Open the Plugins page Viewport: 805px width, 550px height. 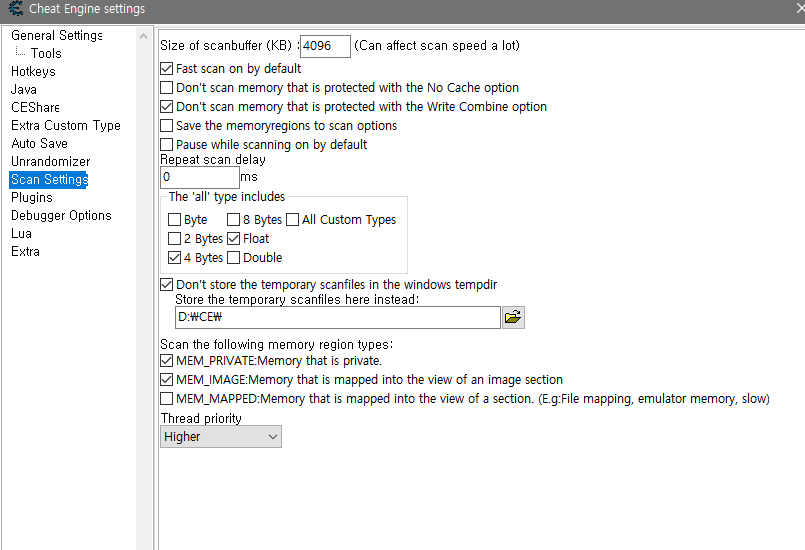(32, 198)
